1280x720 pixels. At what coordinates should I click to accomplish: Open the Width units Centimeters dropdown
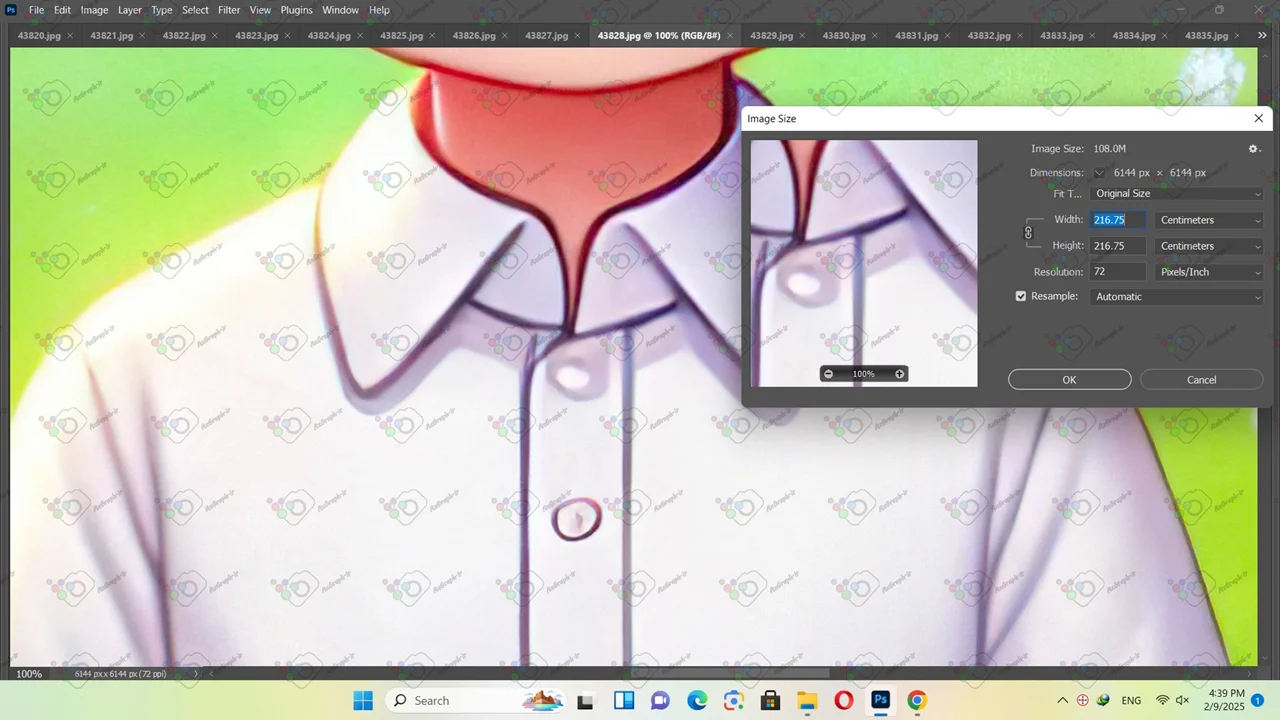[x=1209, y=220]
